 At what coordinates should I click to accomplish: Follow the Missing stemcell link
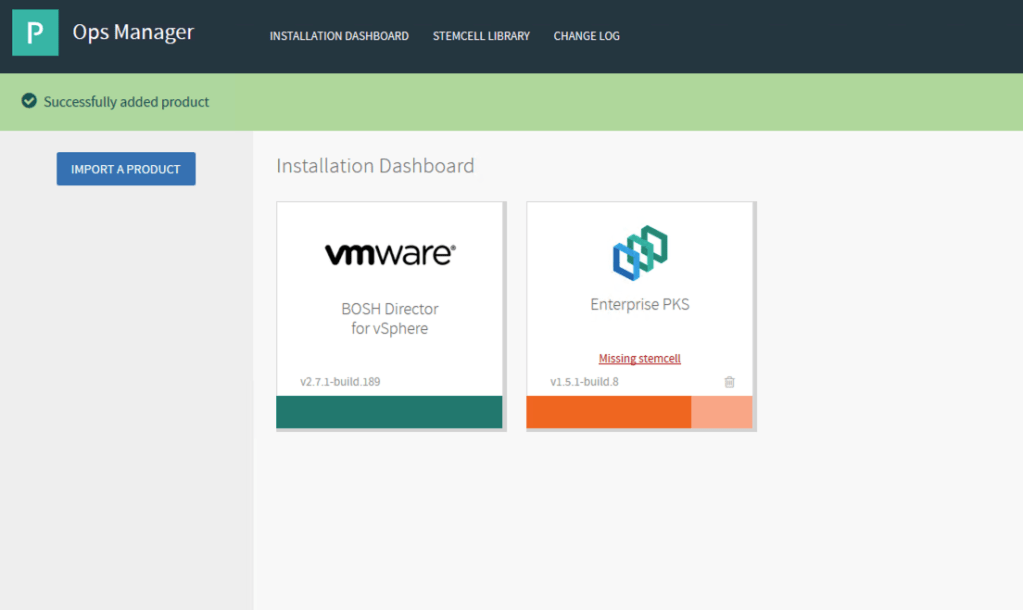639,359
